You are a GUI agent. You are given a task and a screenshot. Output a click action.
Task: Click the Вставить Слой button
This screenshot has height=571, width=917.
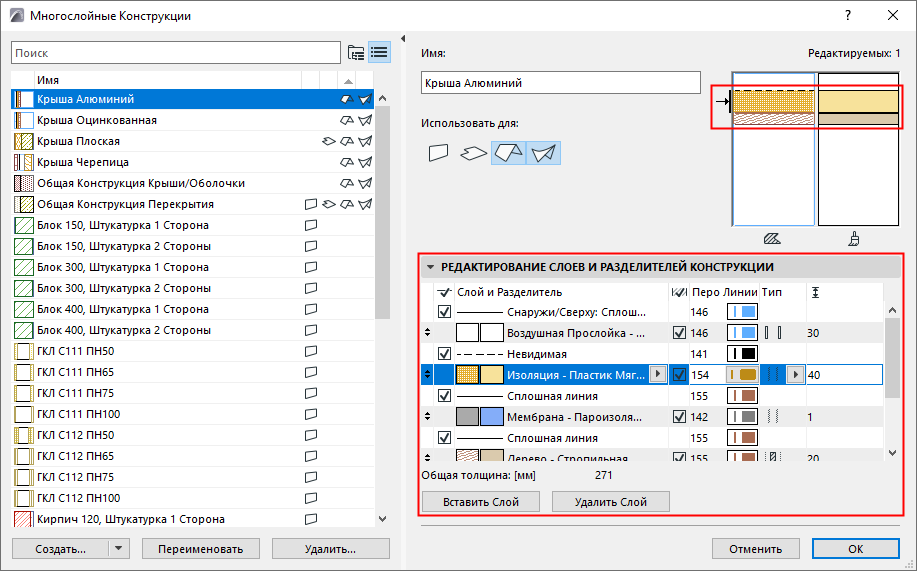481,502
